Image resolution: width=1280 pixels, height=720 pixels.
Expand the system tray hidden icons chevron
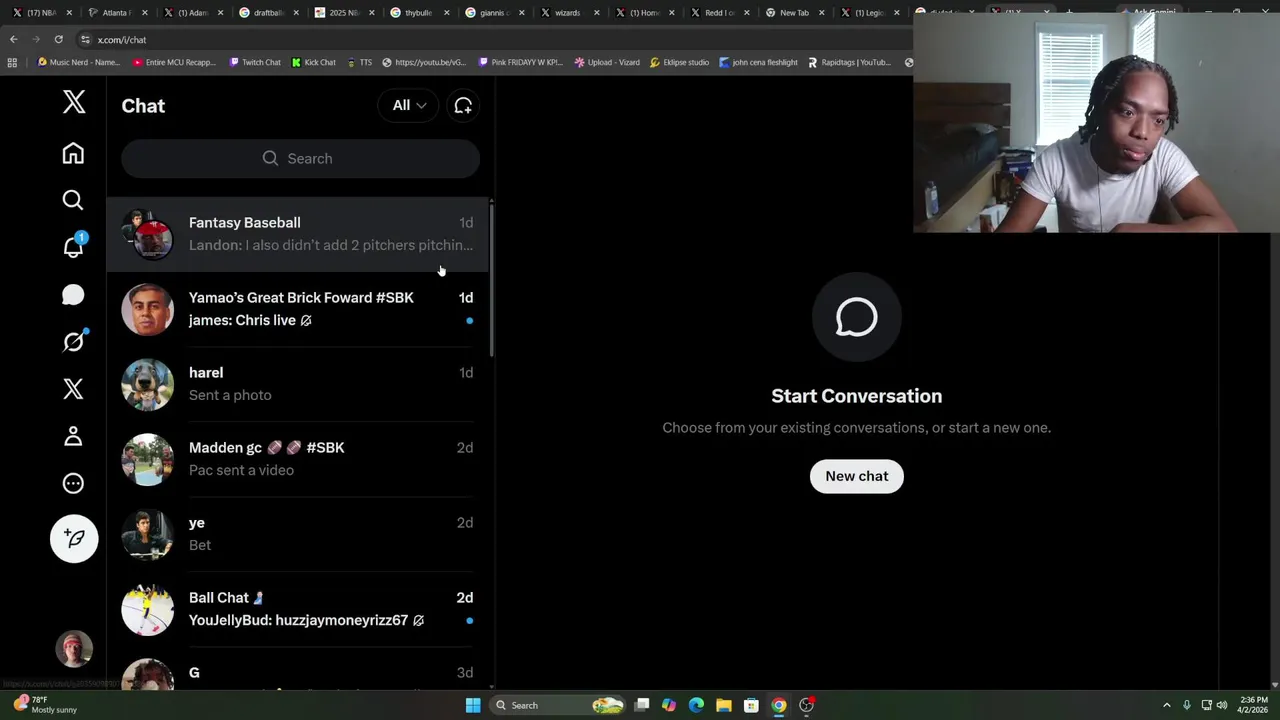(1167, 705)
